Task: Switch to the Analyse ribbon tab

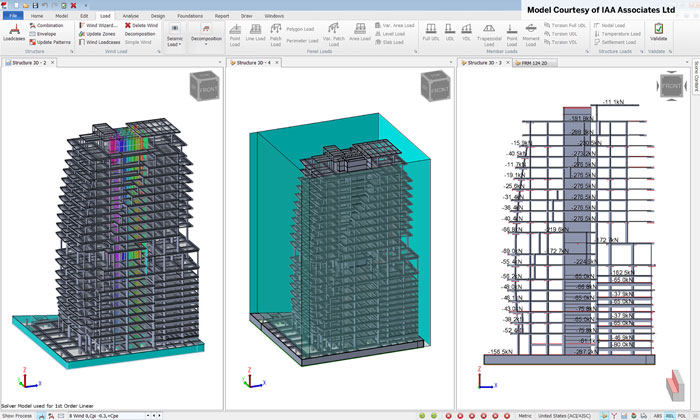Action: point(130,16)
